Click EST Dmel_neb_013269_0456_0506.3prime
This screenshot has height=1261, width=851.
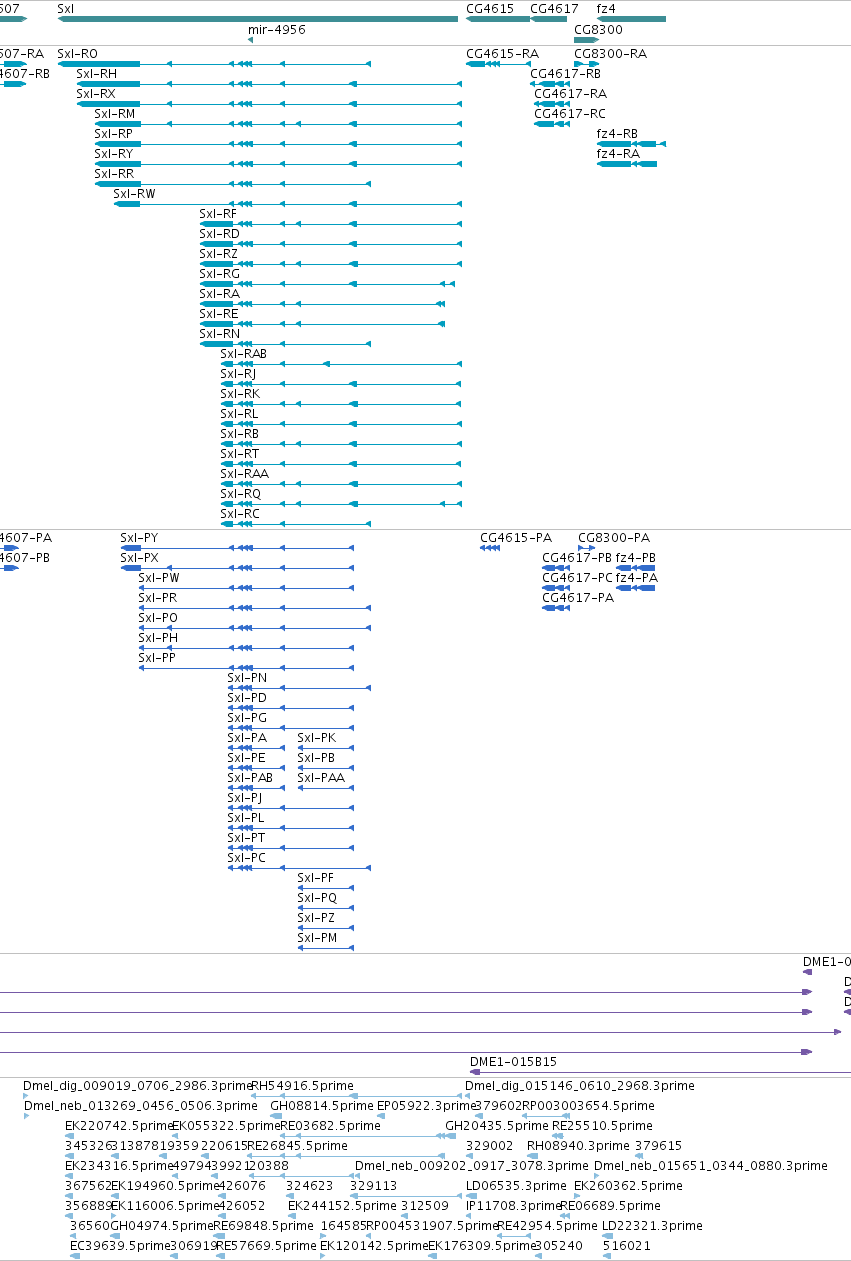140,1106
